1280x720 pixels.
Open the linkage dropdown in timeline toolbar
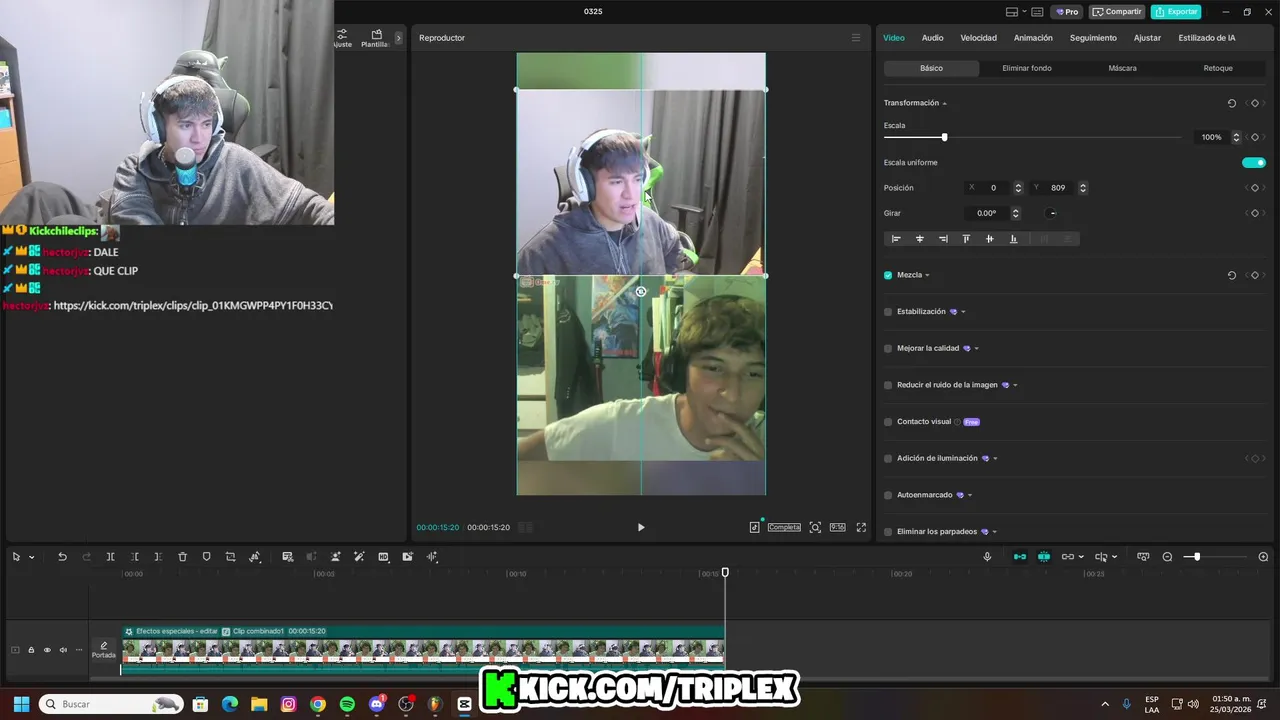[x=1082, y=557]
